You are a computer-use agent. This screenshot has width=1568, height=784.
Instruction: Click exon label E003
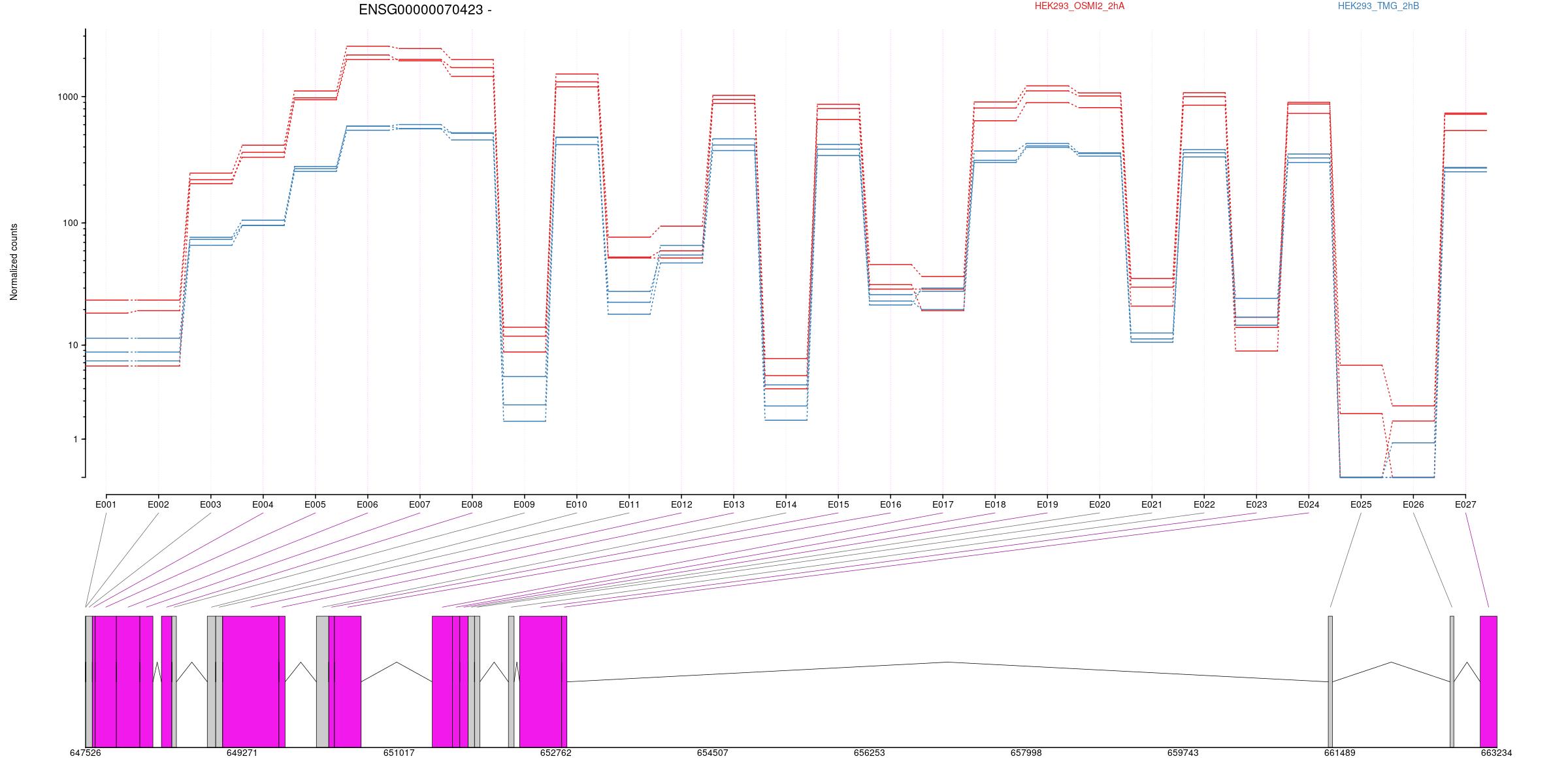point(210,504)
